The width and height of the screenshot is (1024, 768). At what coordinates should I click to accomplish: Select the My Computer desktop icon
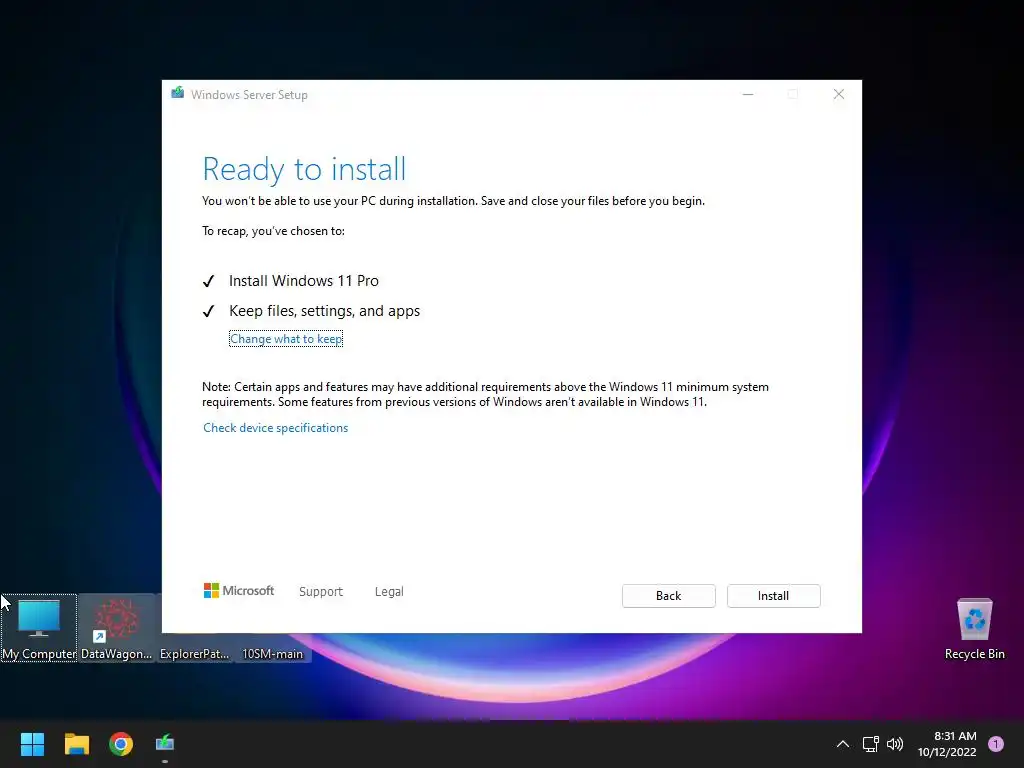click(x=39, y=628)
